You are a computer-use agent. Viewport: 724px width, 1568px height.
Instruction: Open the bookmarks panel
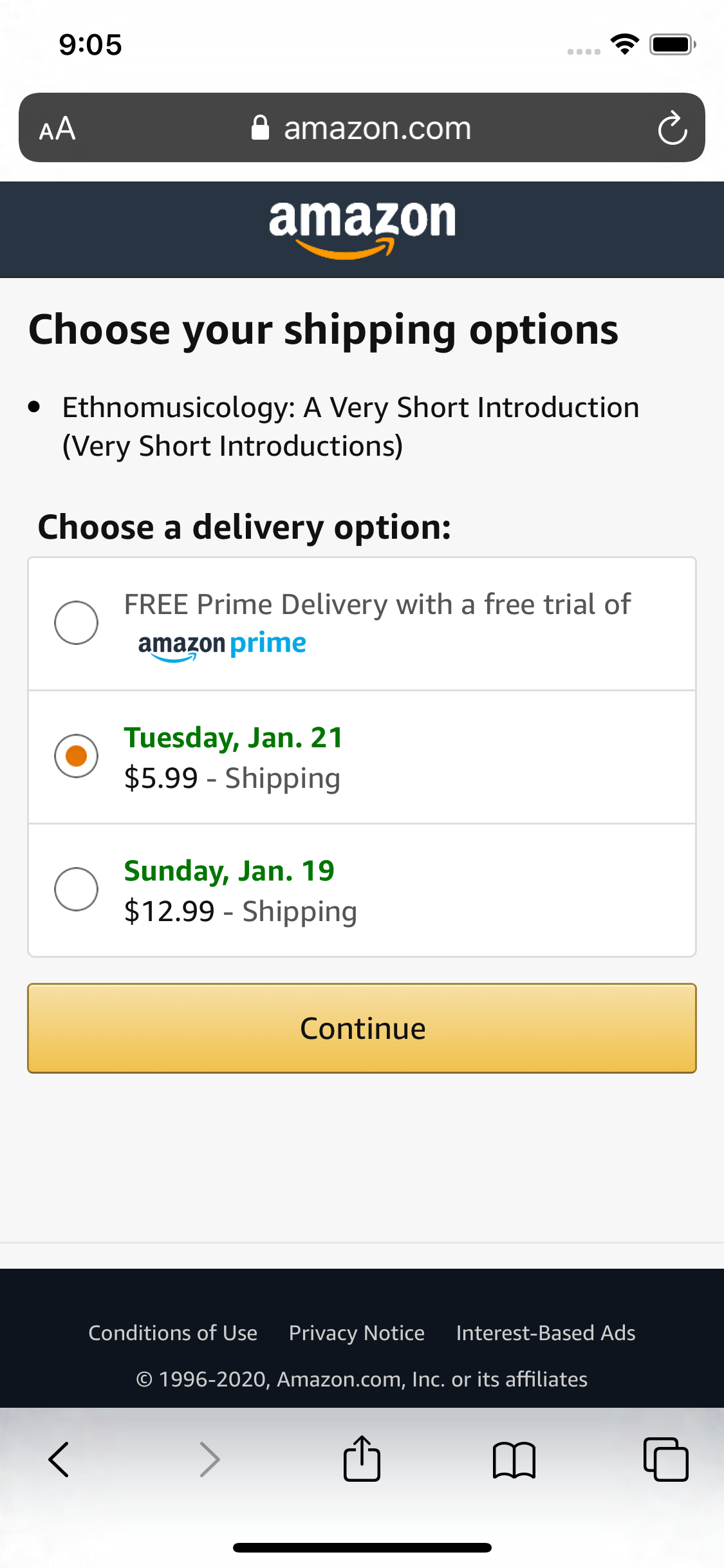point(514,1460)
